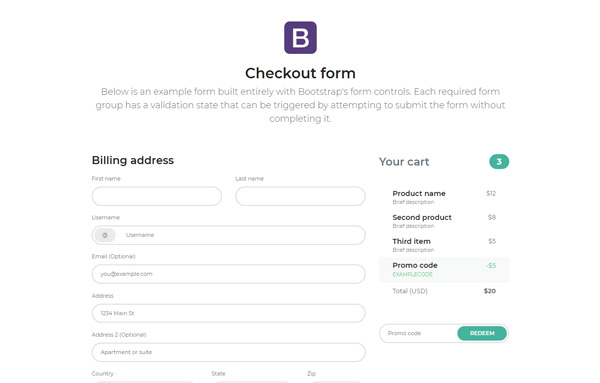Click the Bootstrap B logo
This screenshot has height=383, width=600.
coord(300,37)
